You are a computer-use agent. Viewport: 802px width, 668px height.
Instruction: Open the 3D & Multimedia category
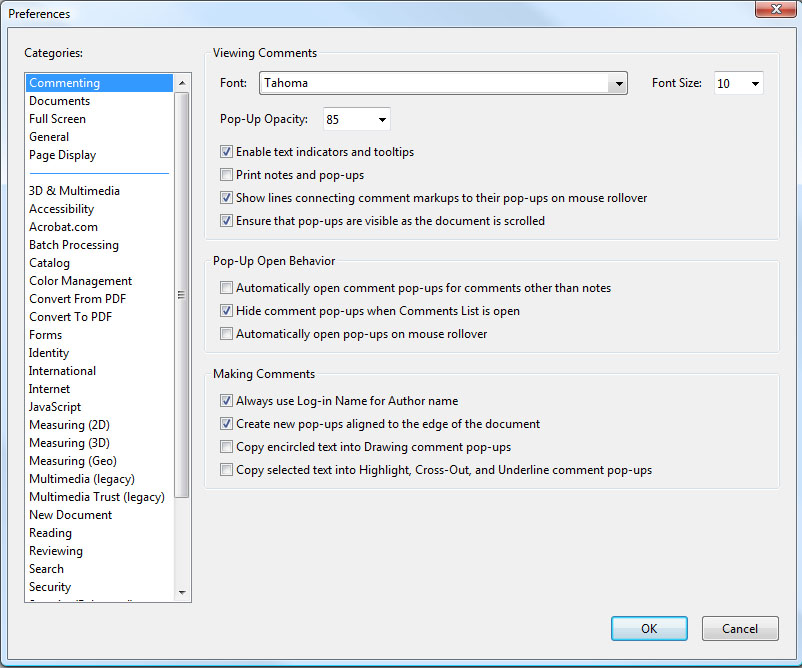click(x=74, y=191)
